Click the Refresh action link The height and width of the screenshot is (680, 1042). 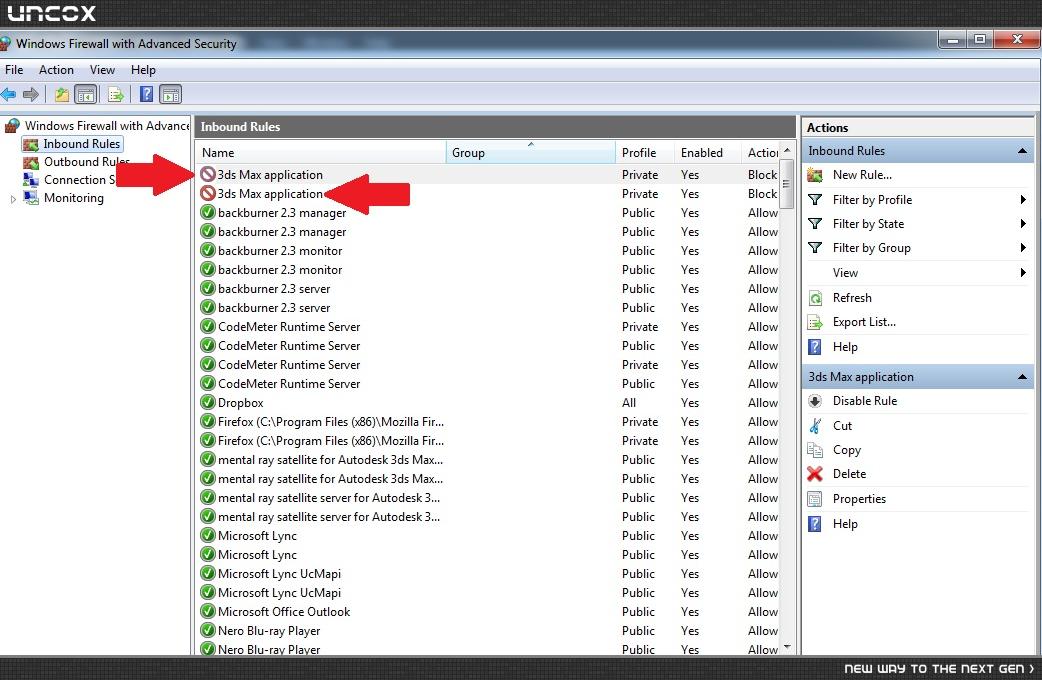tap(852, 298)
